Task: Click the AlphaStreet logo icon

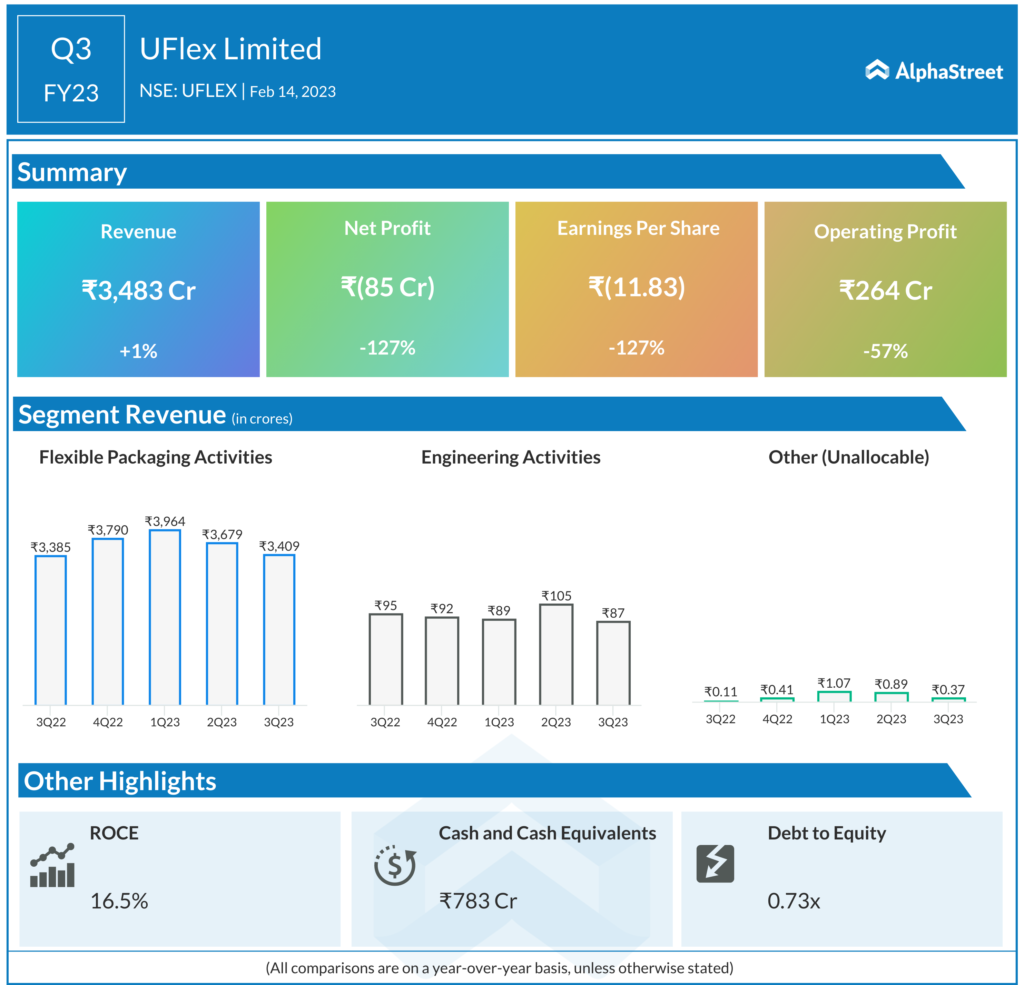Action: pos(877,70)
